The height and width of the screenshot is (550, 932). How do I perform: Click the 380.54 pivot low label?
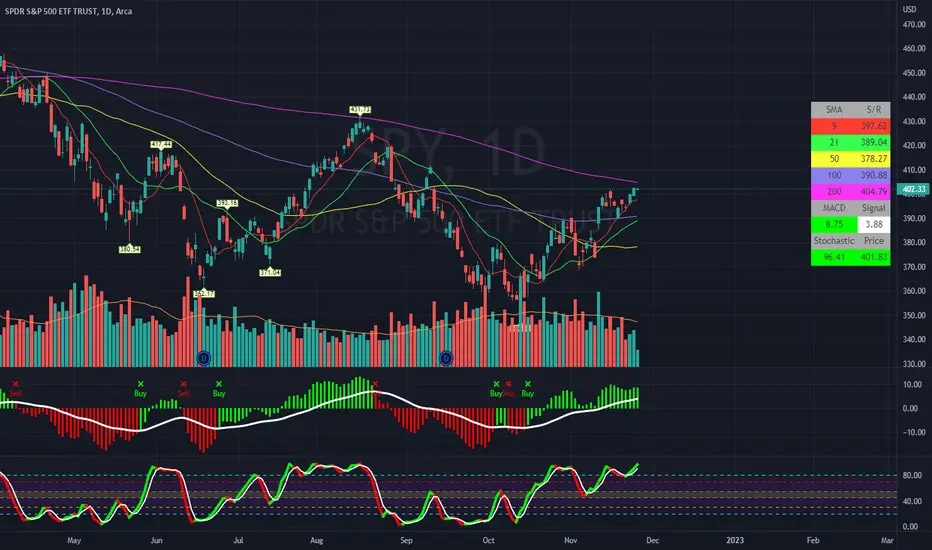click(x=130, y=249)
